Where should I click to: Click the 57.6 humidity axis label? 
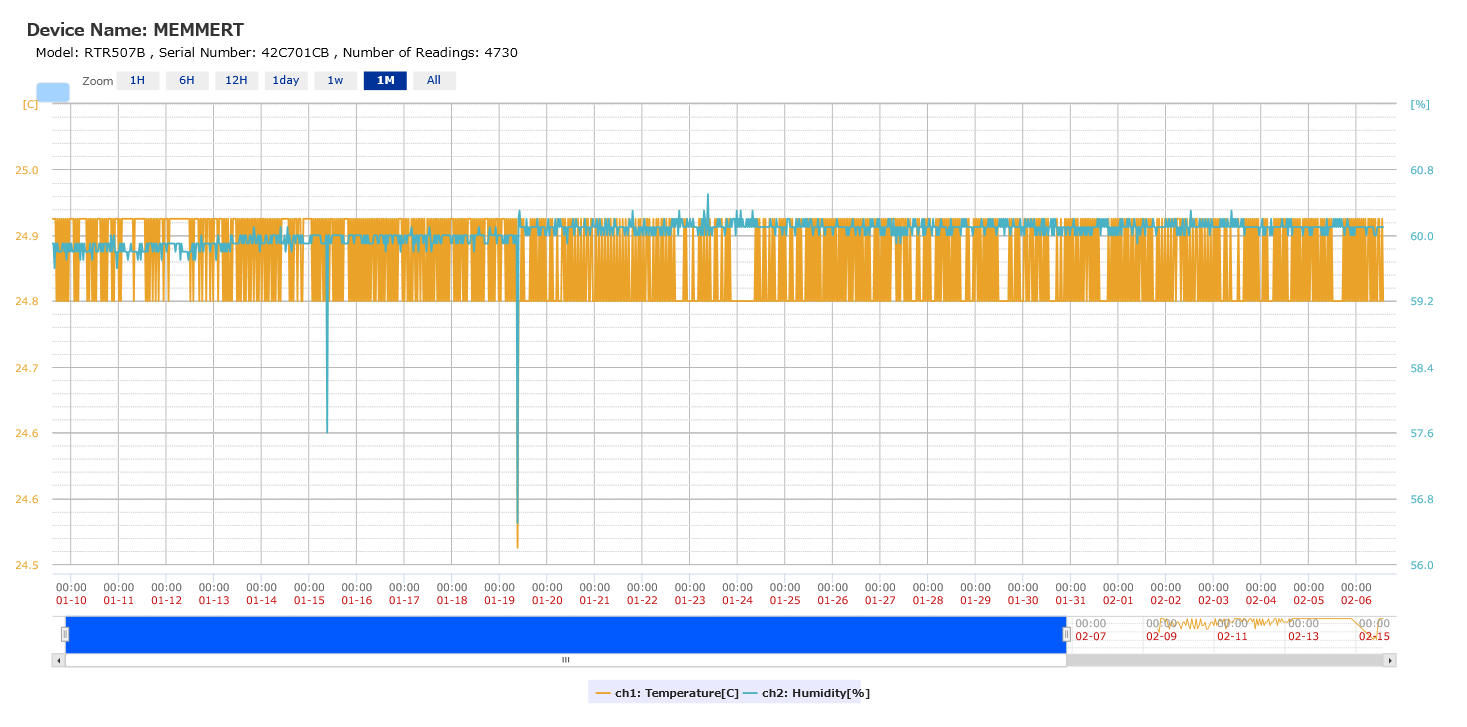[x=1422, y=434]
